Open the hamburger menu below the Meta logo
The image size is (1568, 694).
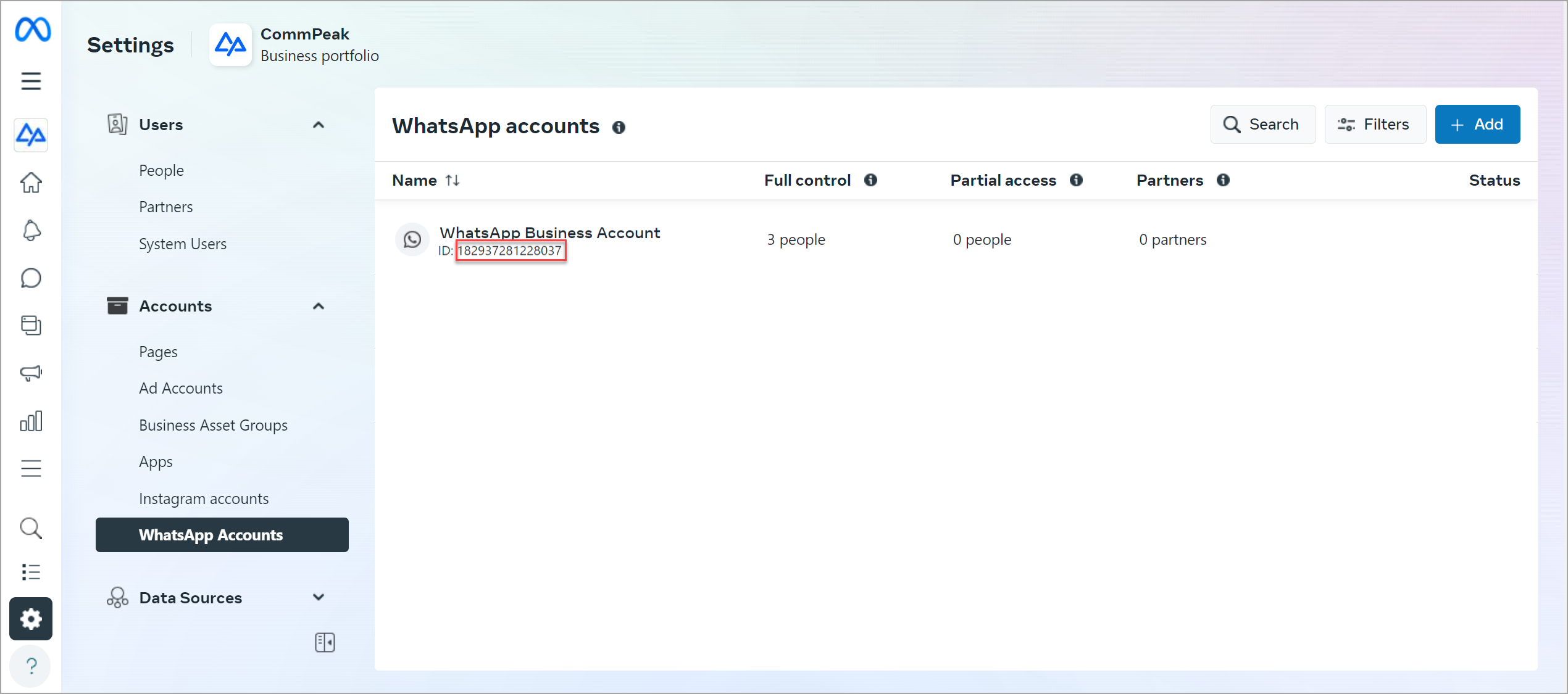(31, 81)
